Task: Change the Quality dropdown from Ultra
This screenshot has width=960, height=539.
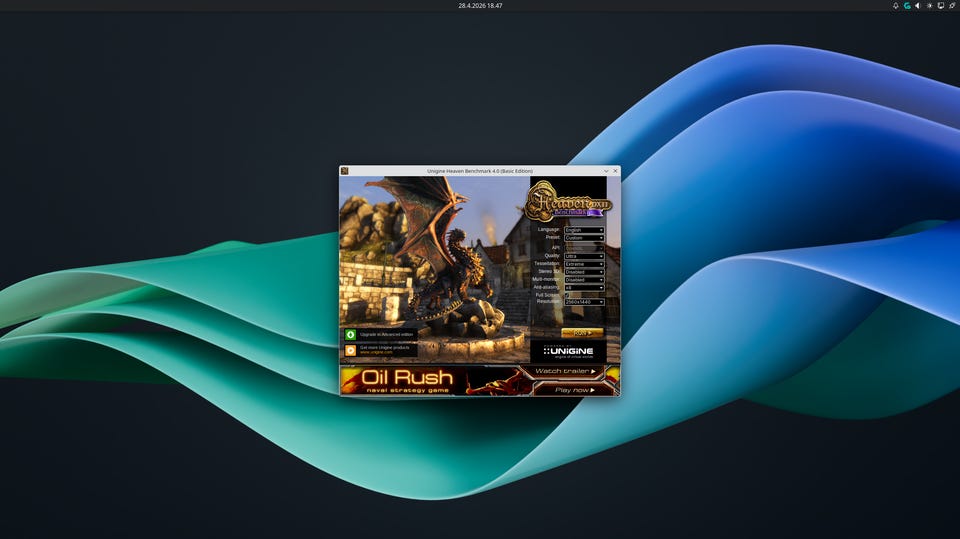Action: click(x=584, y=256)
